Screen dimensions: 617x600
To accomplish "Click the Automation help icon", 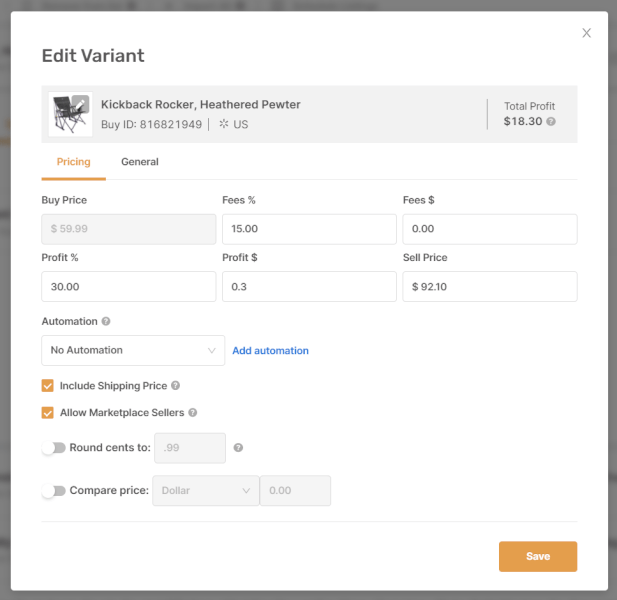I will [x=106, y=321].
